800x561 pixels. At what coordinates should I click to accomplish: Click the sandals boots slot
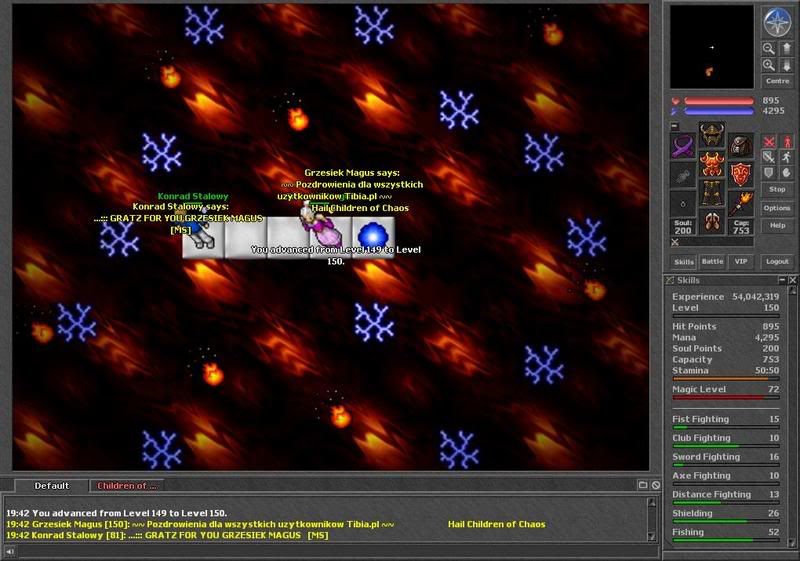click(x=711, y=222)
